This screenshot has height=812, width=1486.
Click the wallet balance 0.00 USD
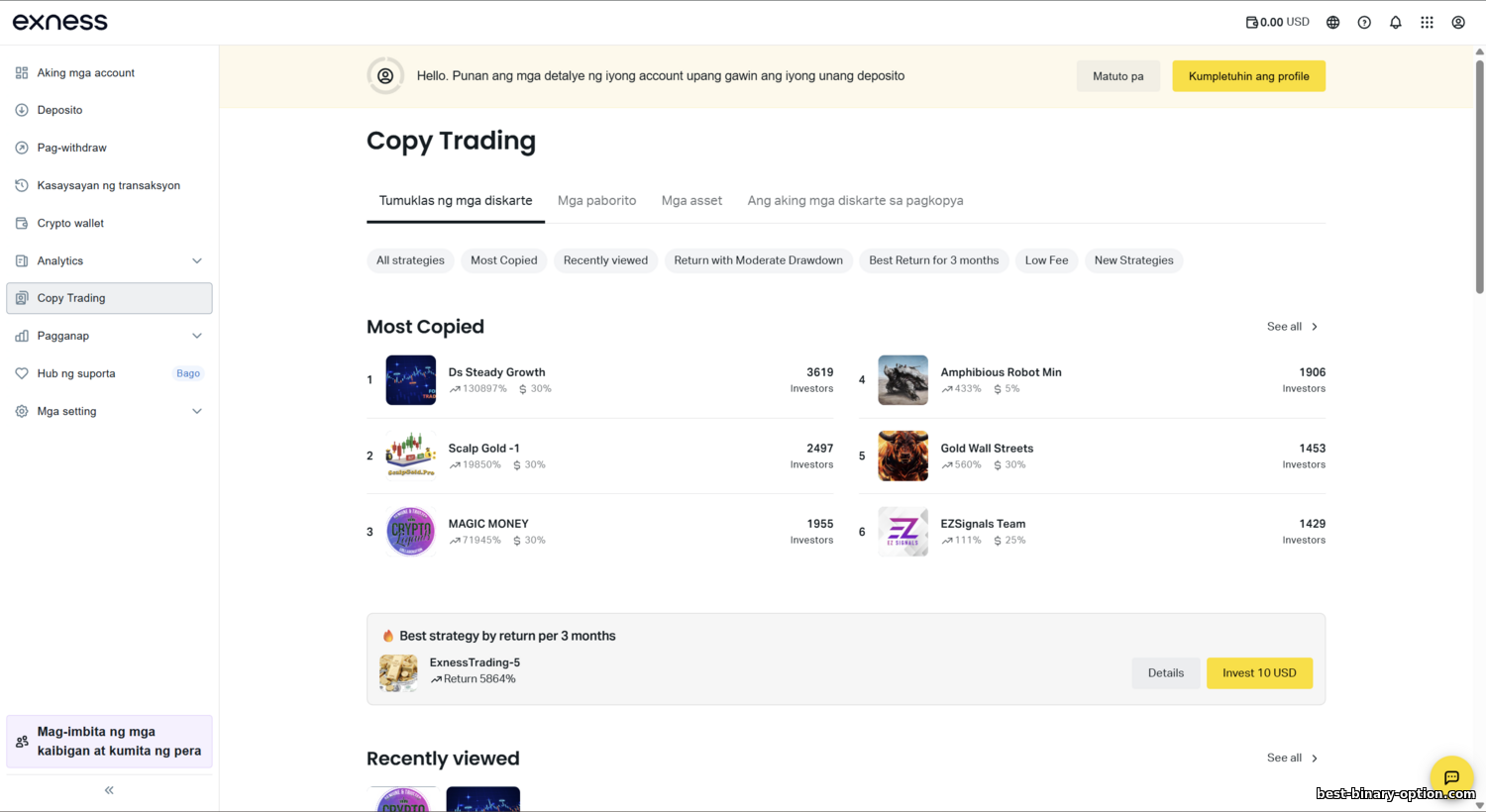click(1278, 22)
